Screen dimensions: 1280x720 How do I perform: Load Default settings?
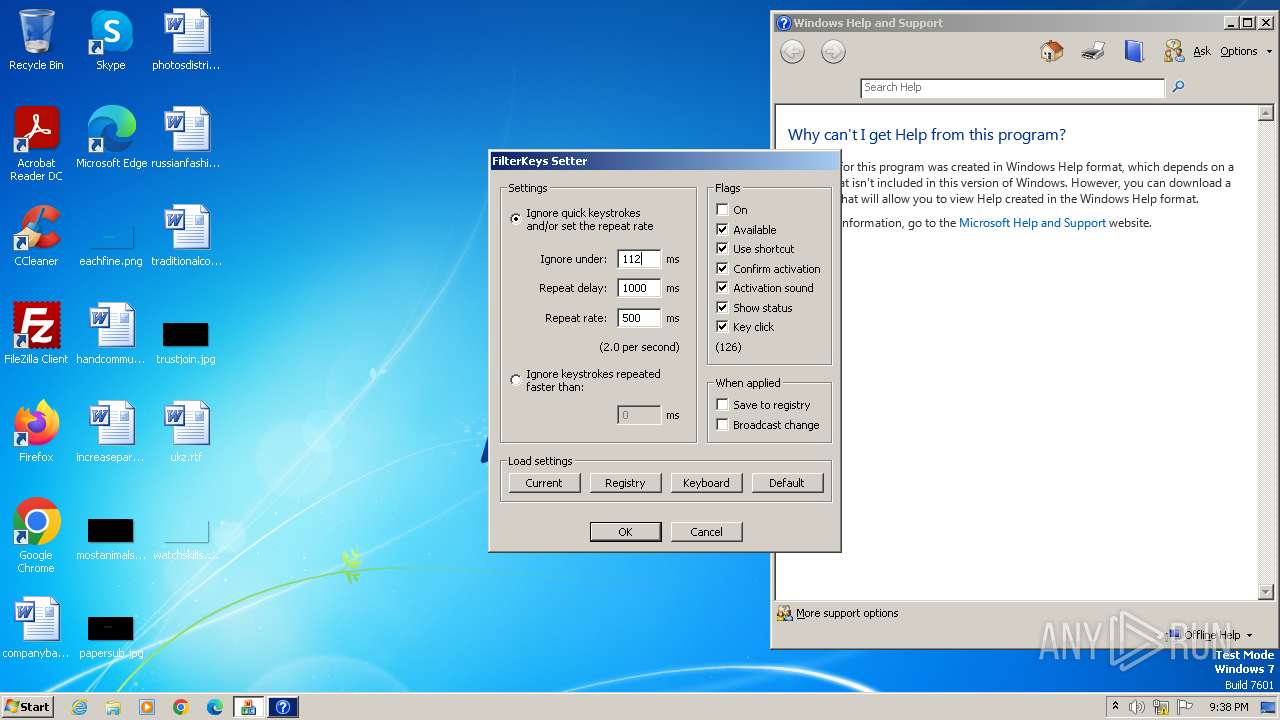[x=787, y=482]
